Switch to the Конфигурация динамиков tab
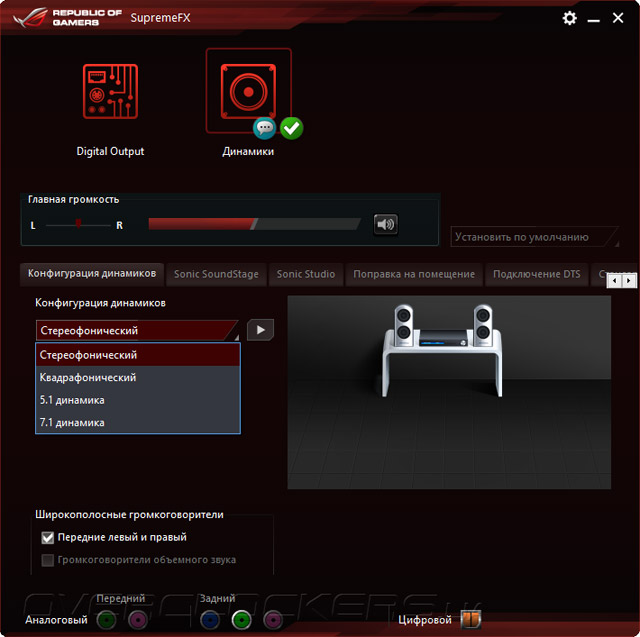 (92, 273)
